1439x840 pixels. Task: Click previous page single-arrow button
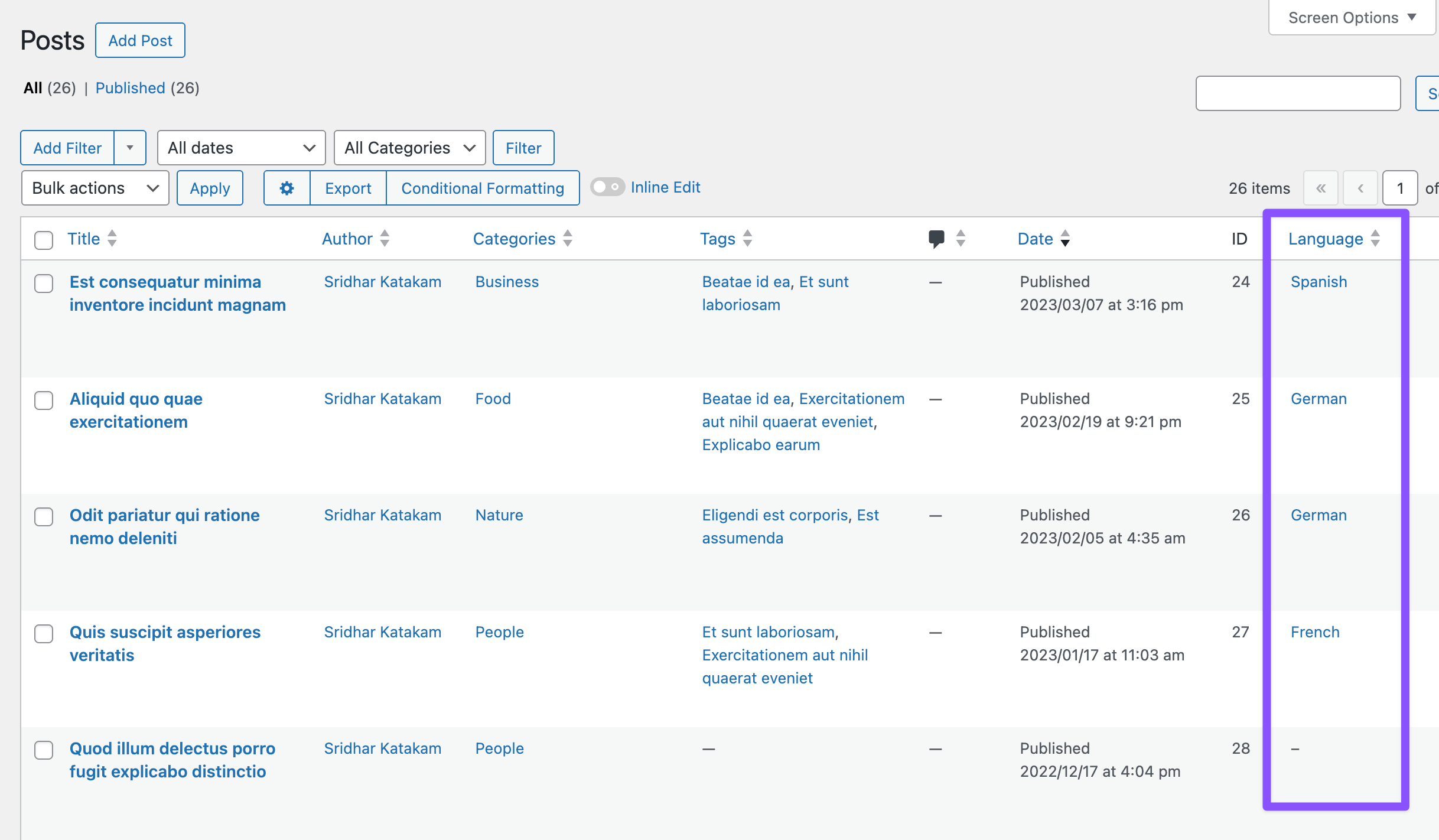[x=1360, y=188]
